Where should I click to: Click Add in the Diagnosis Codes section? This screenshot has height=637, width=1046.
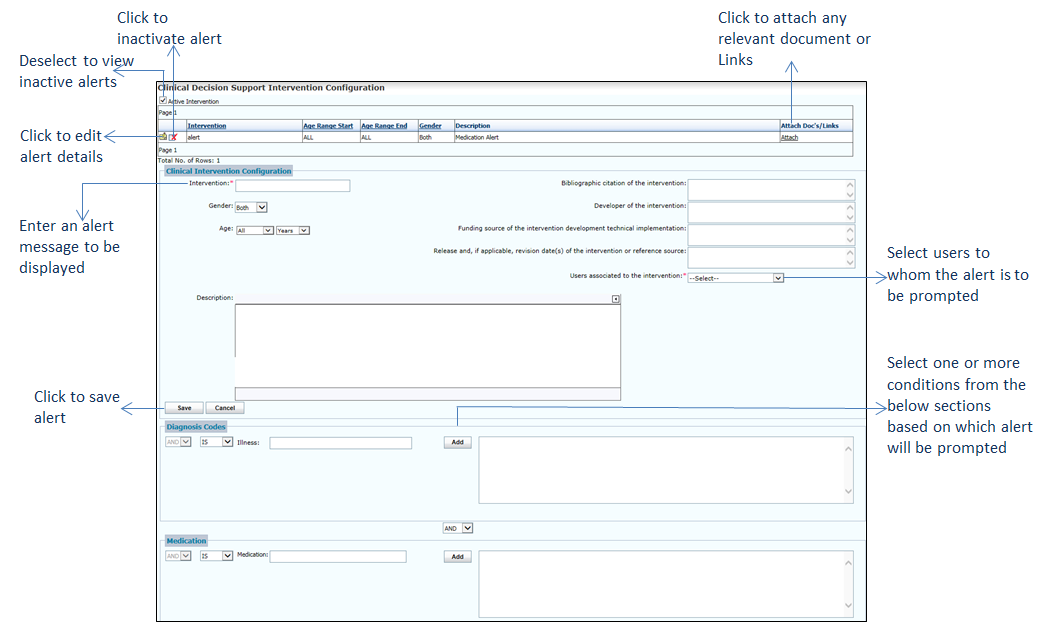[458, 442]
